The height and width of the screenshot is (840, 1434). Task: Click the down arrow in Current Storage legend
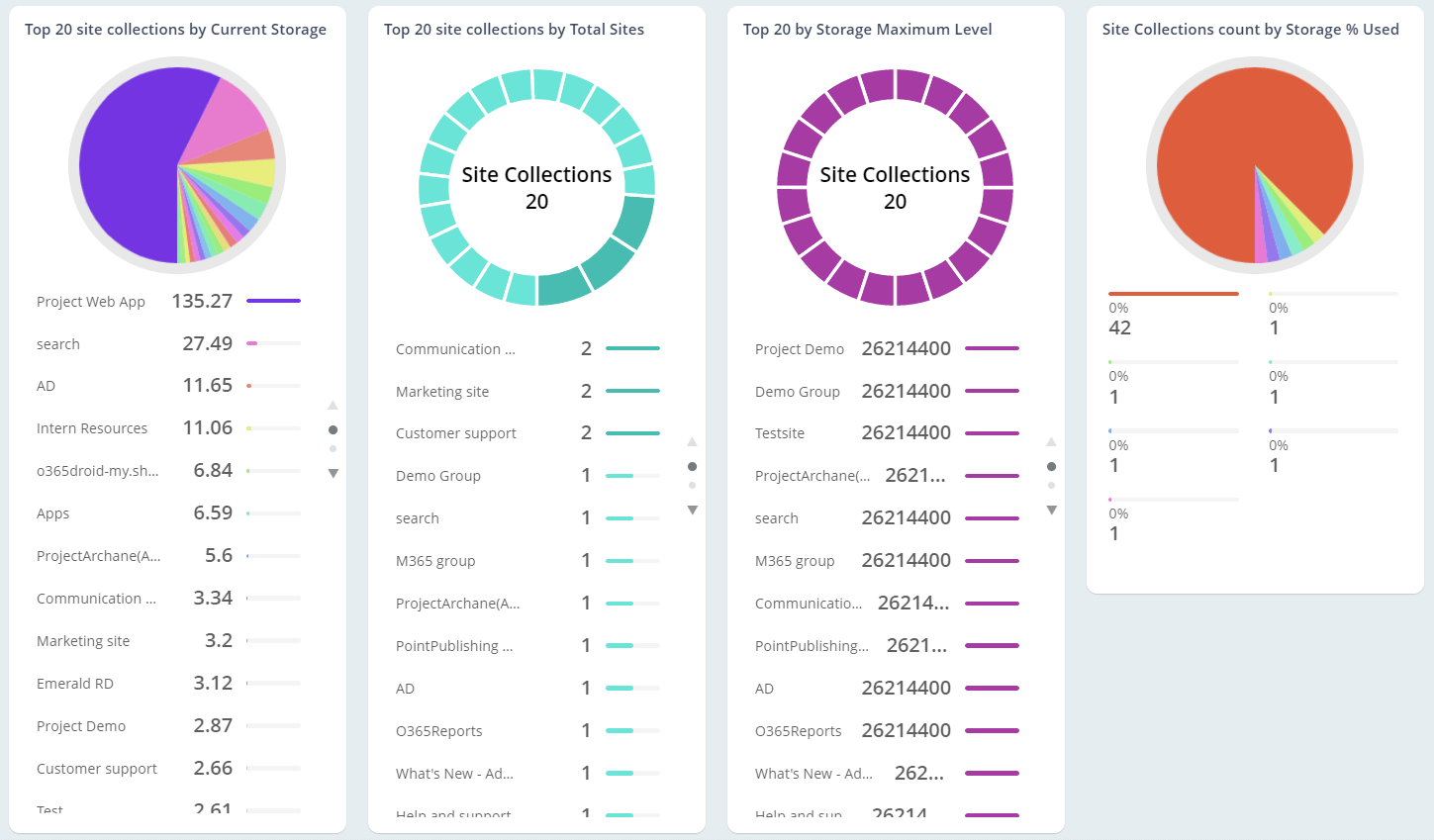tap(334, 473)
